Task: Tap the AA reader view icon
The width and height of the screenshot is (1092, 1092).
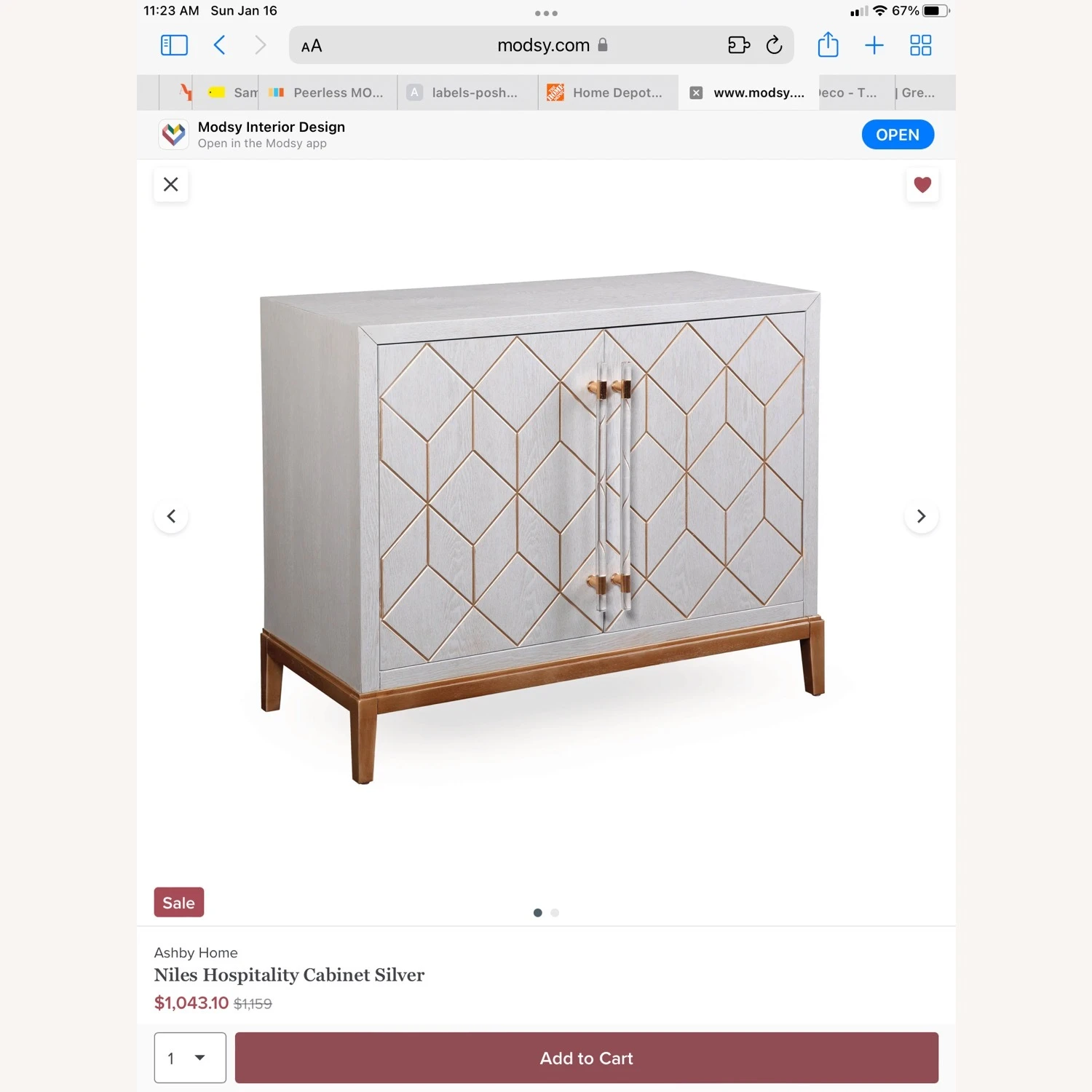Action: [312, 46]
